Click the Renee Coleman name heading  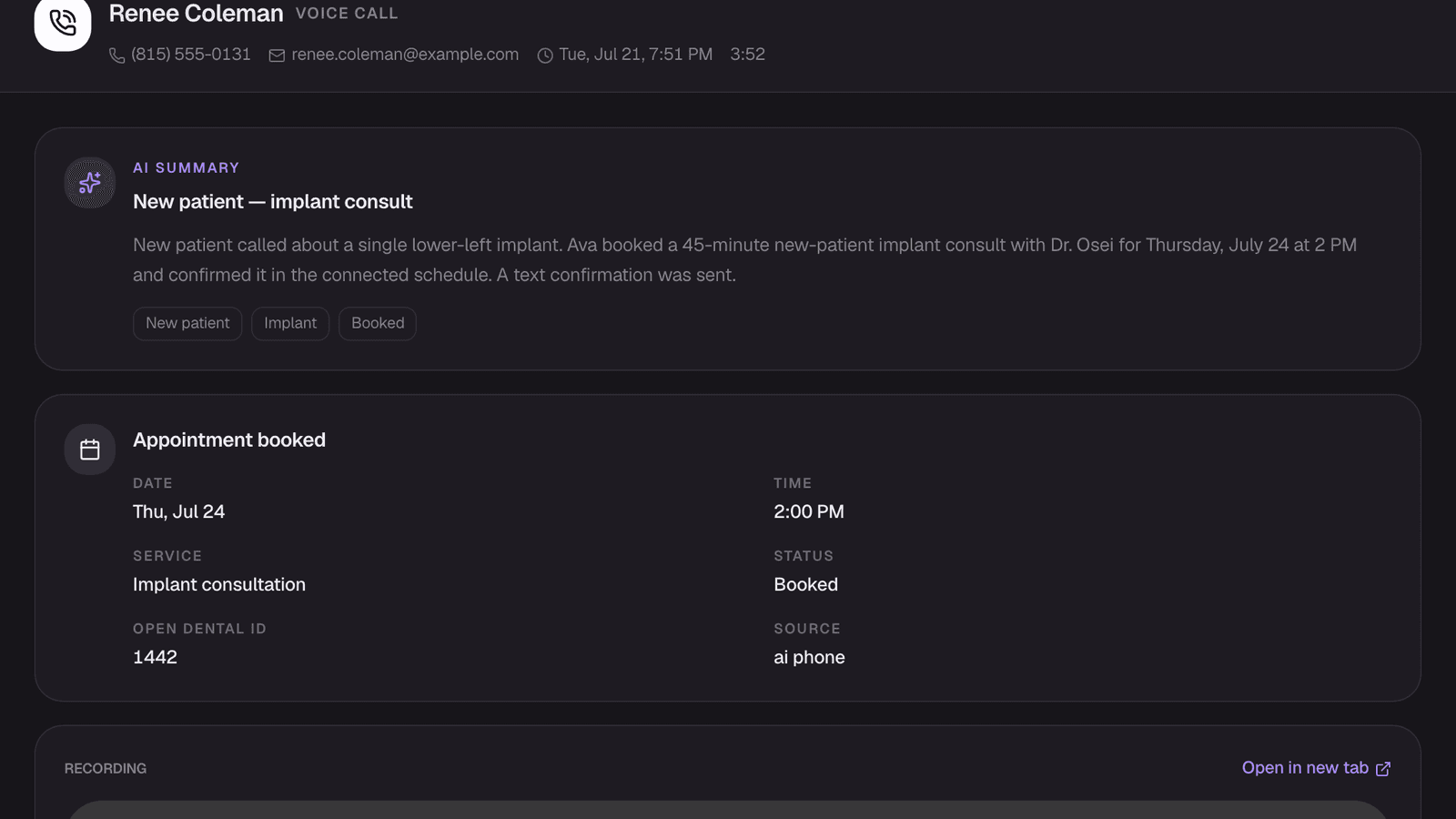pos(196,14)
